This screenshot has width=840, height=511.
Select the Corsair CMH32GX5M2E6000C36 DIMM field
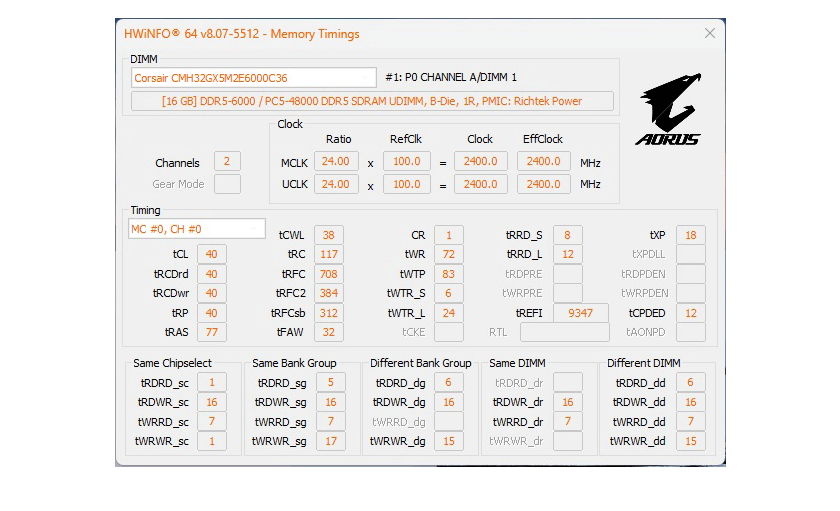tap(253, 77)
